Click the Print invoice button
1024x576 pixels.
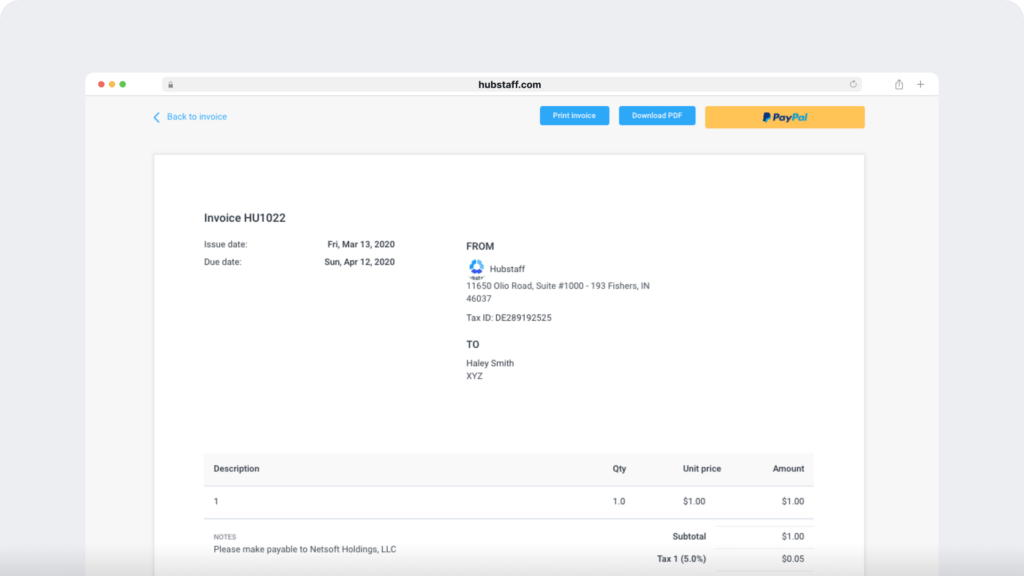tap(573, 115)
